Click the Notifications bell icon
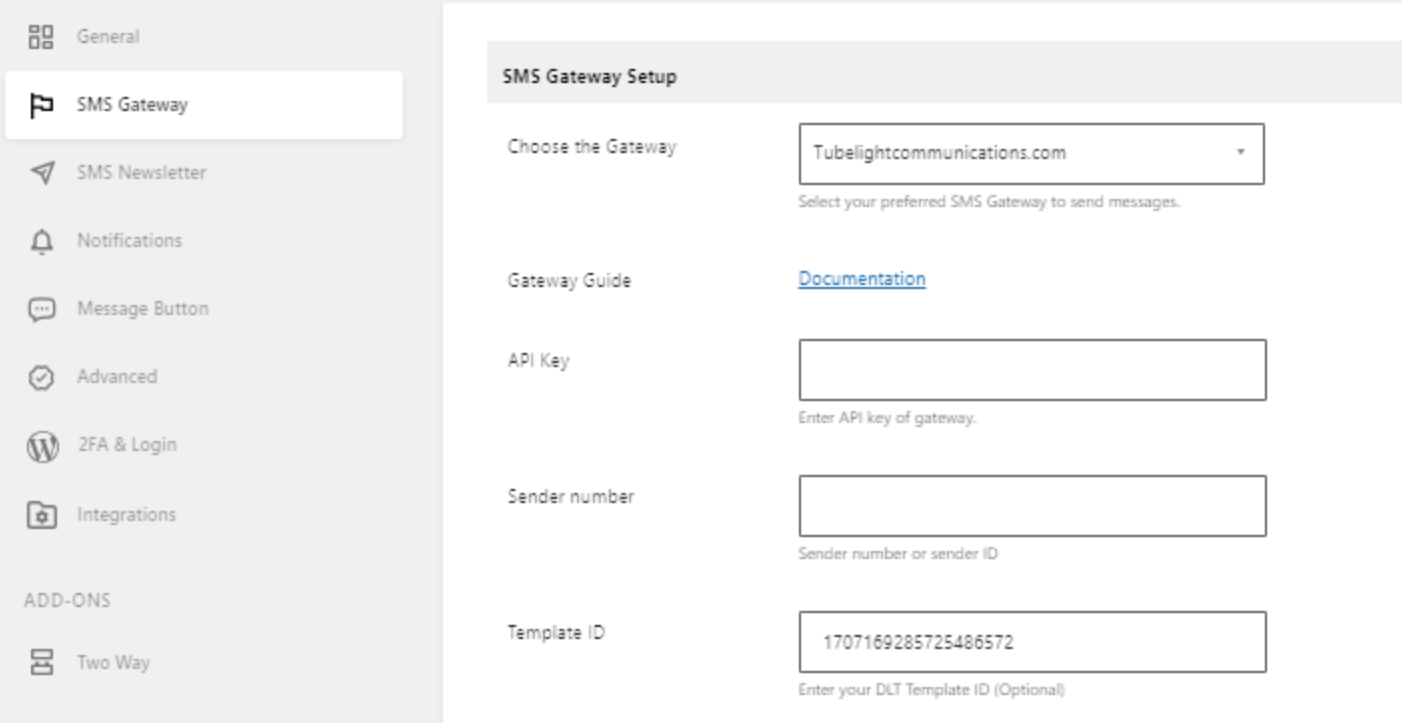1402x723 pixels. click(x=41, y=241)
